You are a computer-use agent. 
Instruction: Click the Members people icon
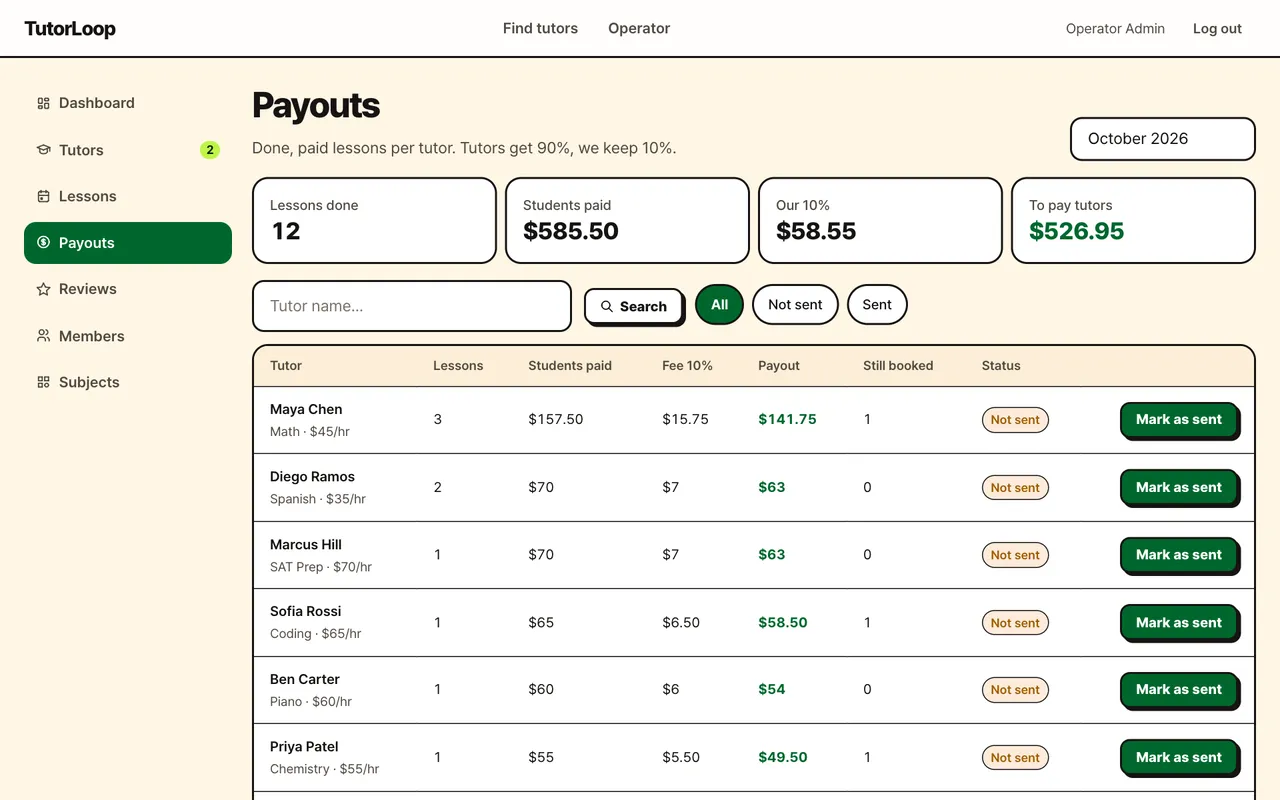tap(43, 336)
